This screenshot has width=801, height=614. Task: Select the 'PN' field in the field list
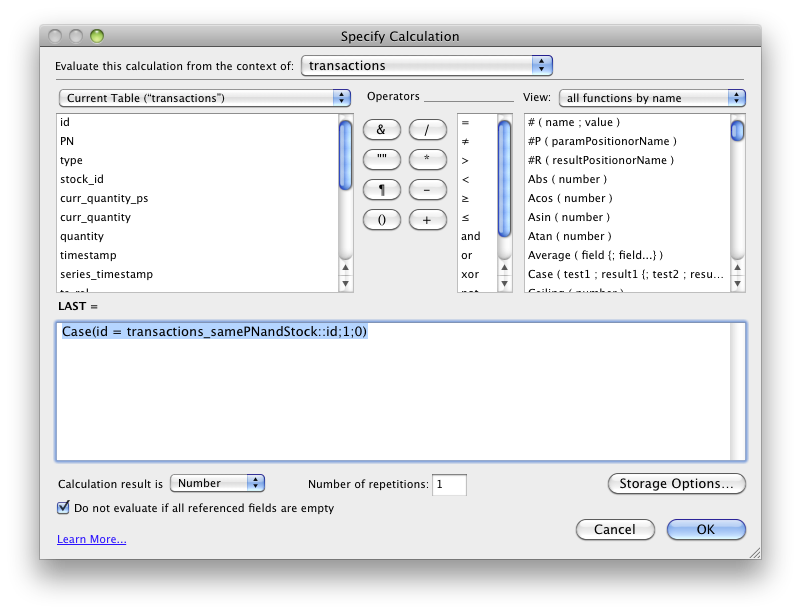pos(197,141)
